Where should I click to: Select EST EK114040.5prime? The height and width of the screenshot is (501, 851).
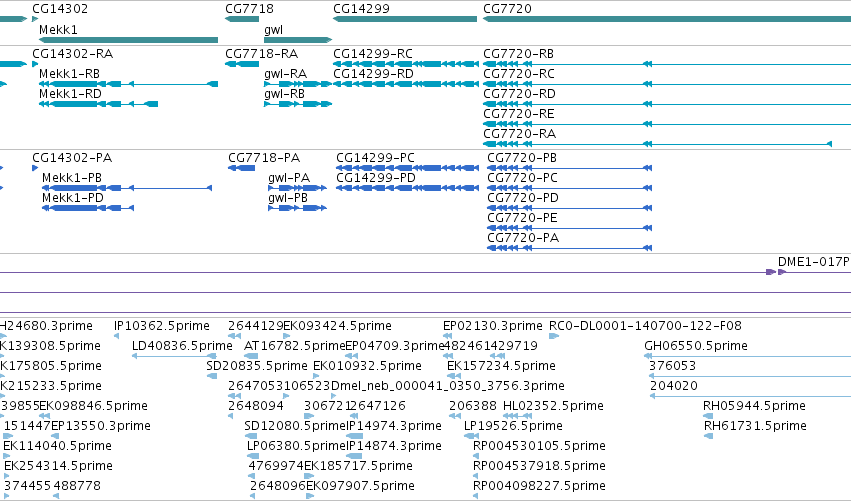pyautogui.click(x=58, y=446)
